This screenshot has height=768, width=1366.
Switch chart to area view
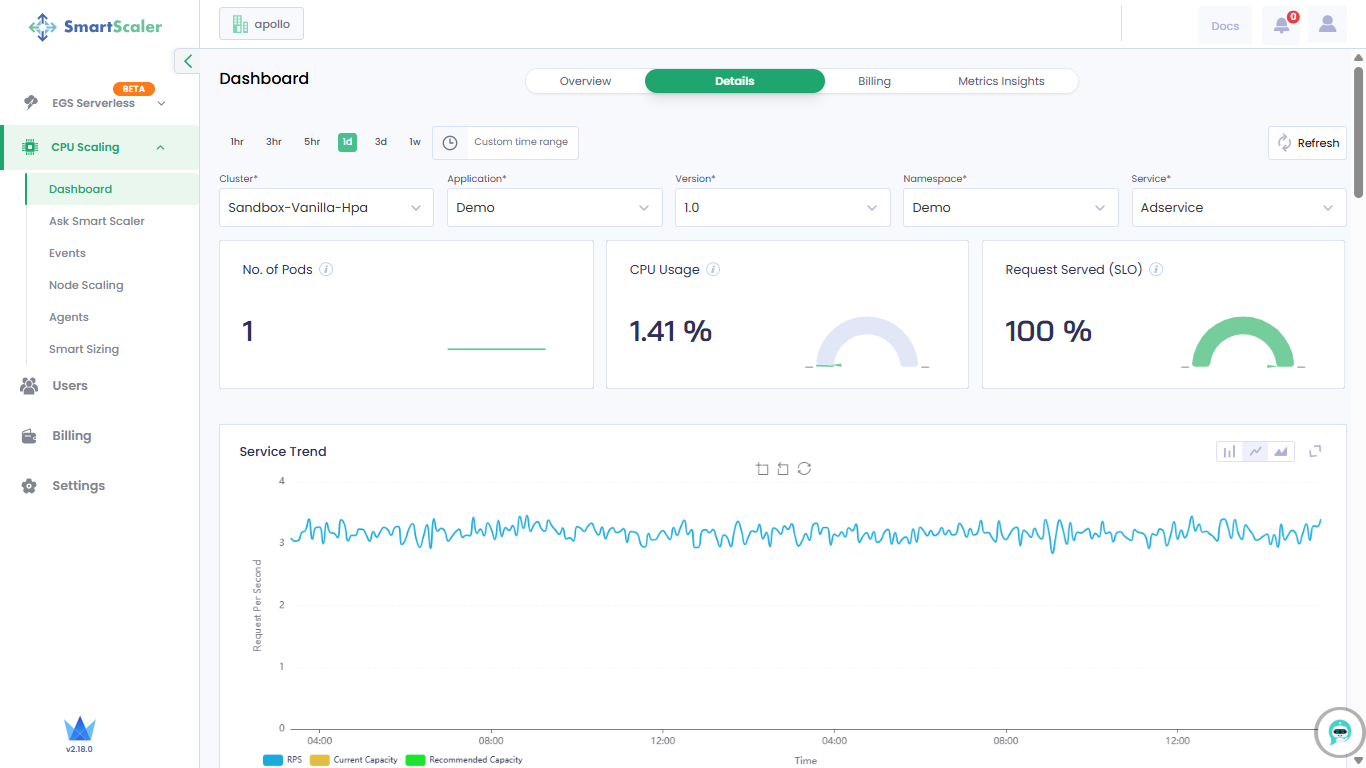1280,452
